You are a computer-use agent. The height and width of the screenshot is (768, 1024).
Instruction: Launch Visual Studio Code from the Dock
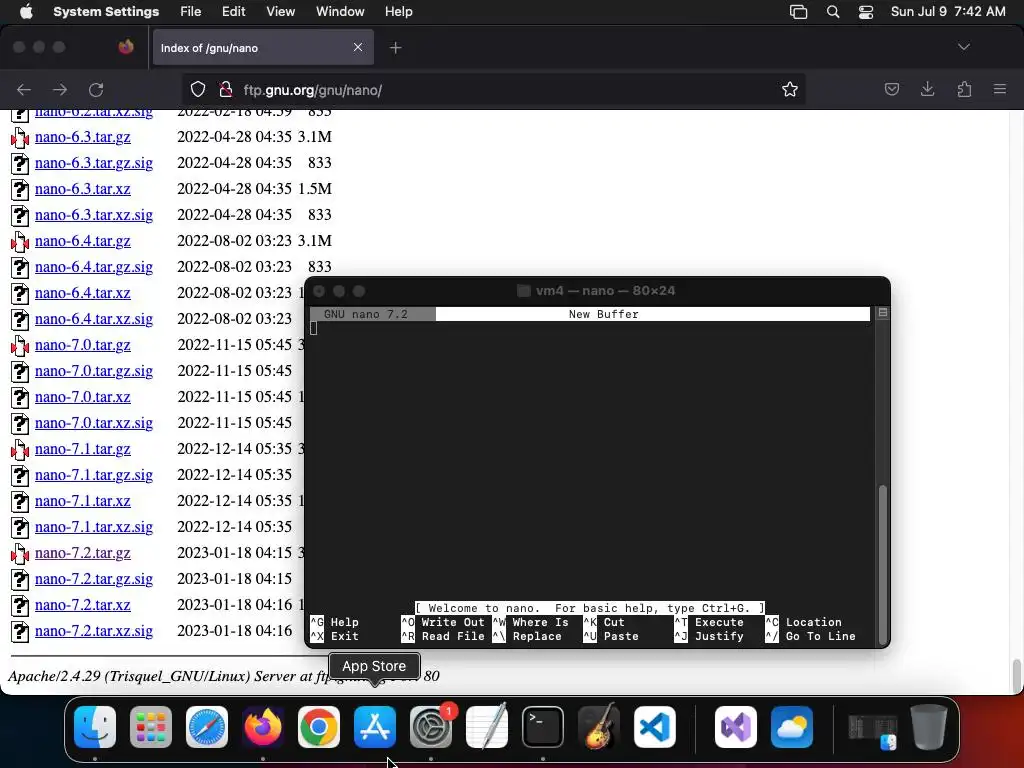655,727
